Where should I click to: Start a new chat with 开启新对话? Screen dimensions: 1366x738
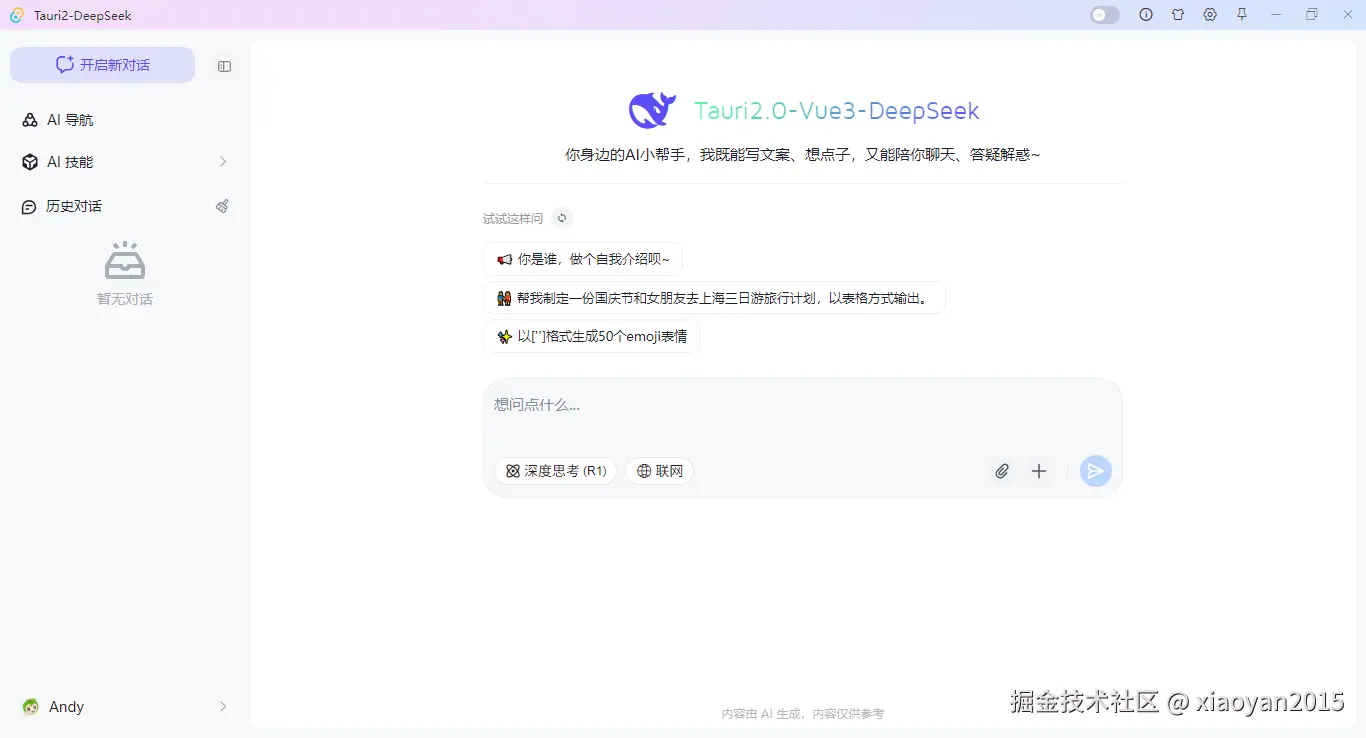point(102,64)
